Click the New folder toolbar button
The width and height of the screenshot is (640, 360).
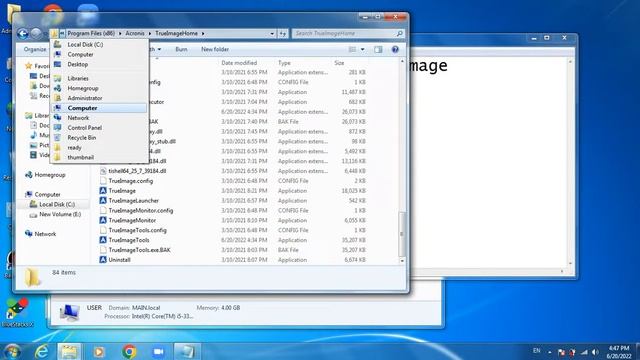click(x=215, y=49)
